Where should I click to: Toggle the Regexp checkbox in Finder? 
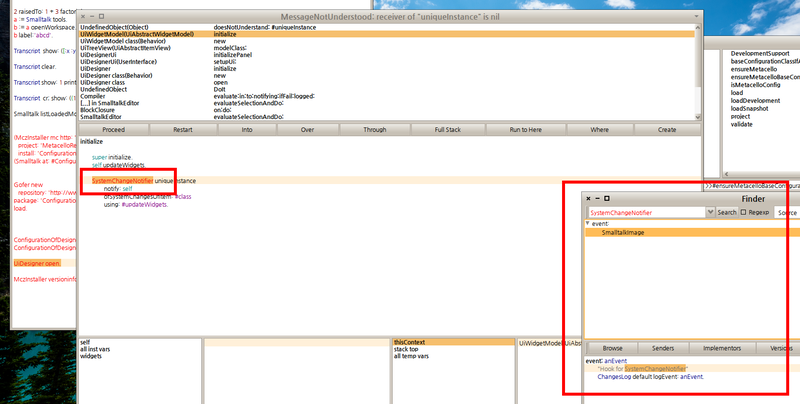coord(743,213)
